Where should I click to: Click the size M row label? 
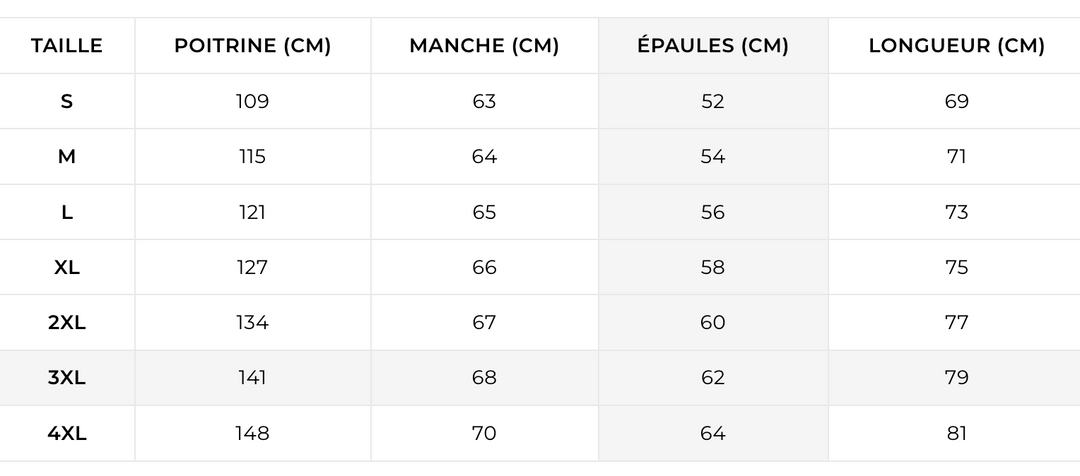[x=67, y=157]
